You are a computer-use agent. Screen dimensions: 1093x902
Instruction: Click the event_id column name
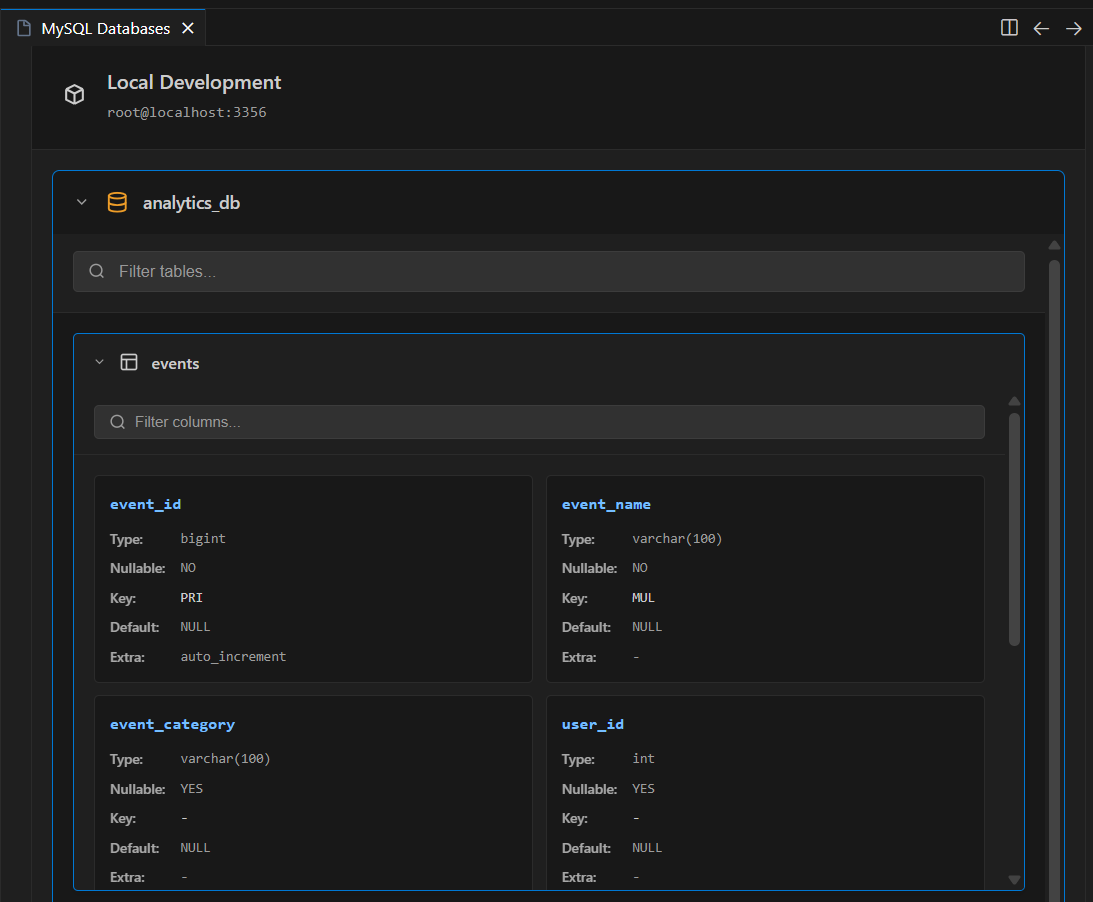click(x=145, y=504)
